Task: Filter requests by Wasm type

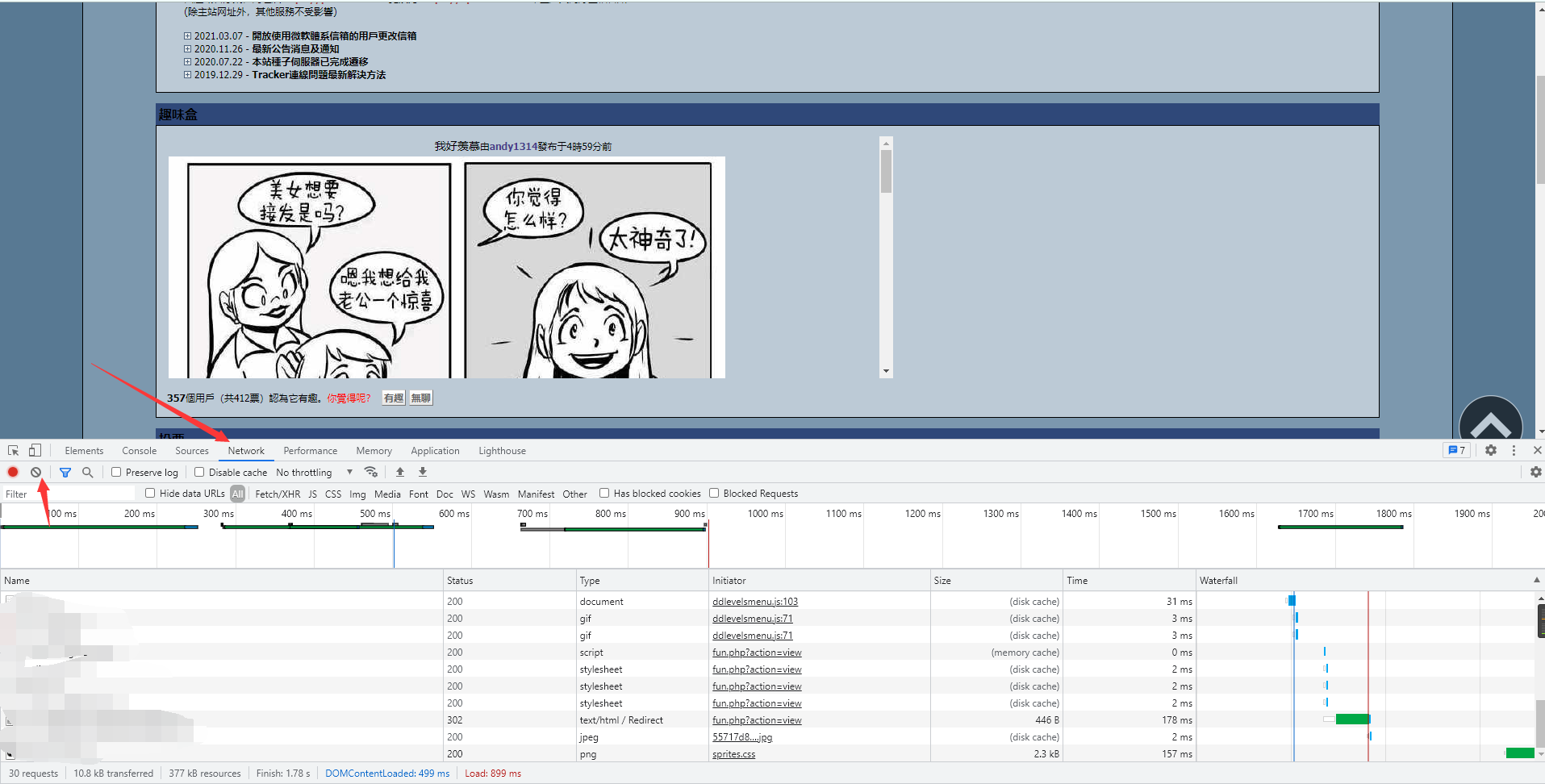Action: click(496, 494)
